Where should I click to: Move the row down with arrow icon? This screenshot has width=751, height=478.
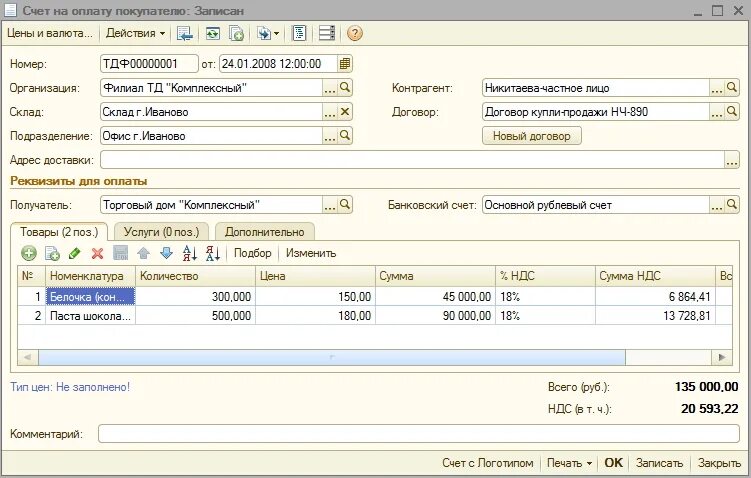click(x=166, y=253)
